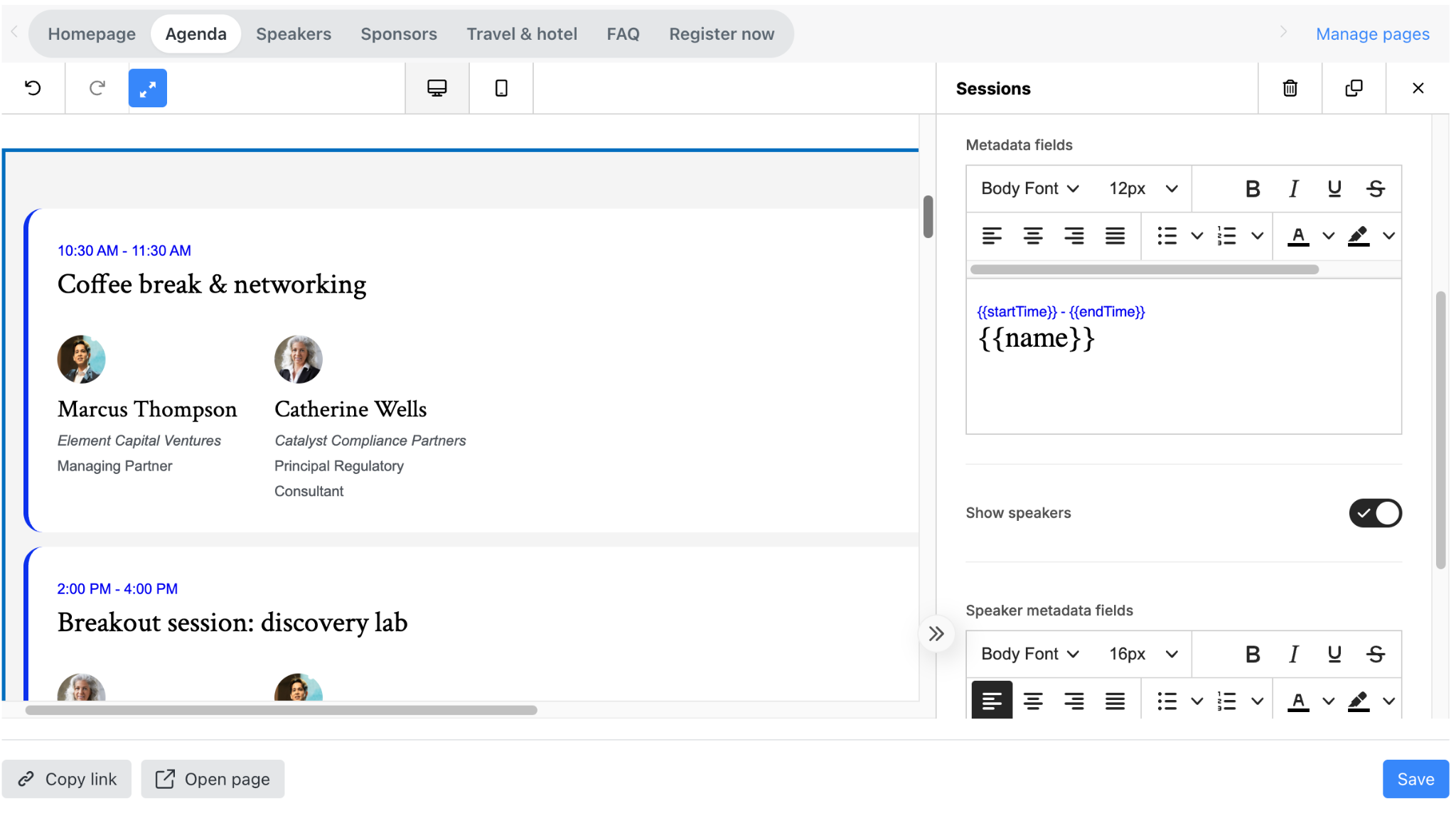Click the Open page button
The image size is (1456, 813).
[x=213, y=779]
